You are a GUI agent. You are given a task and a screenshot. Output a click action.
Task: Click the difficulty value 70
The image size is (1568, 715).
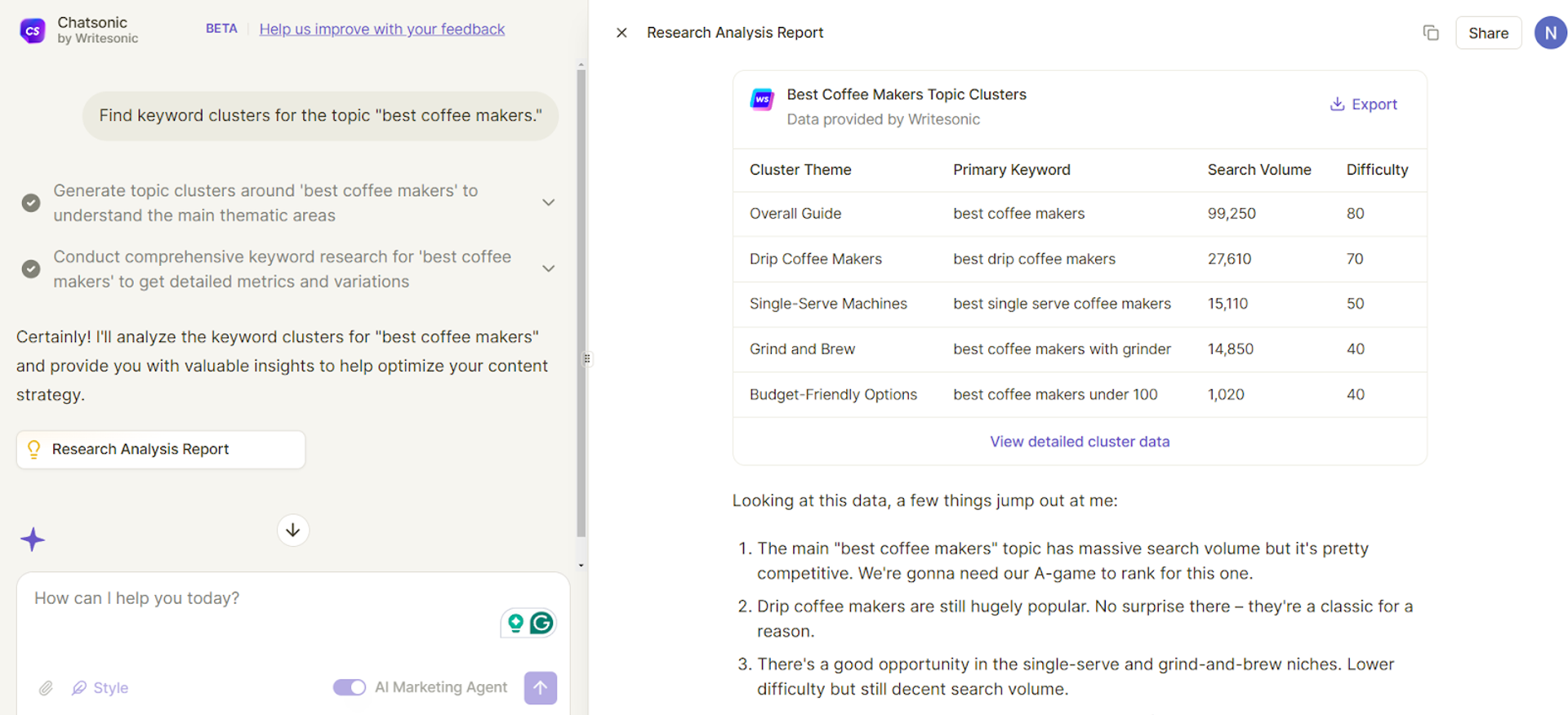coord(1355,259)
